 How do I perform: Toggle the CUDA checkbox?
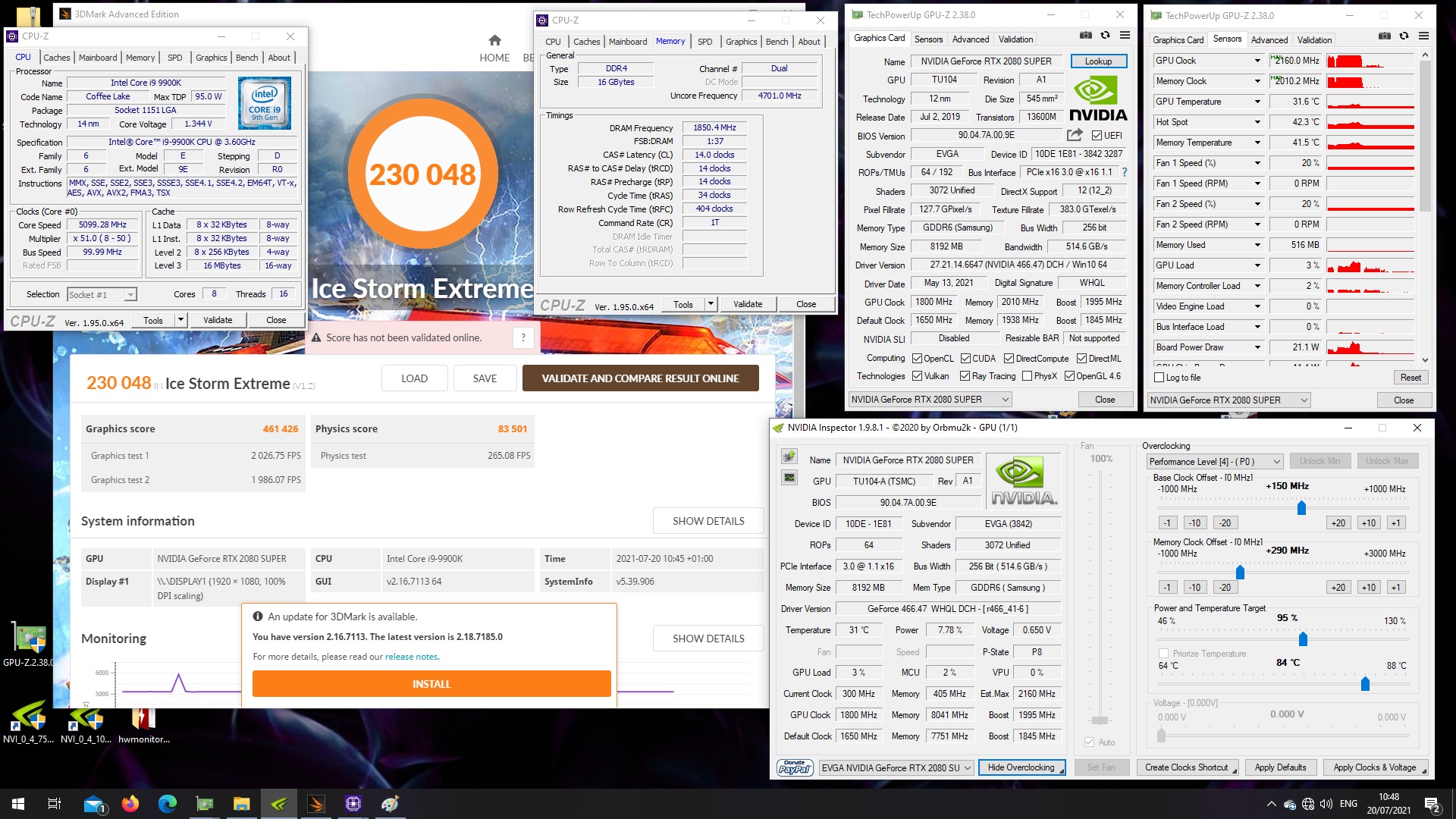(965, 358)
